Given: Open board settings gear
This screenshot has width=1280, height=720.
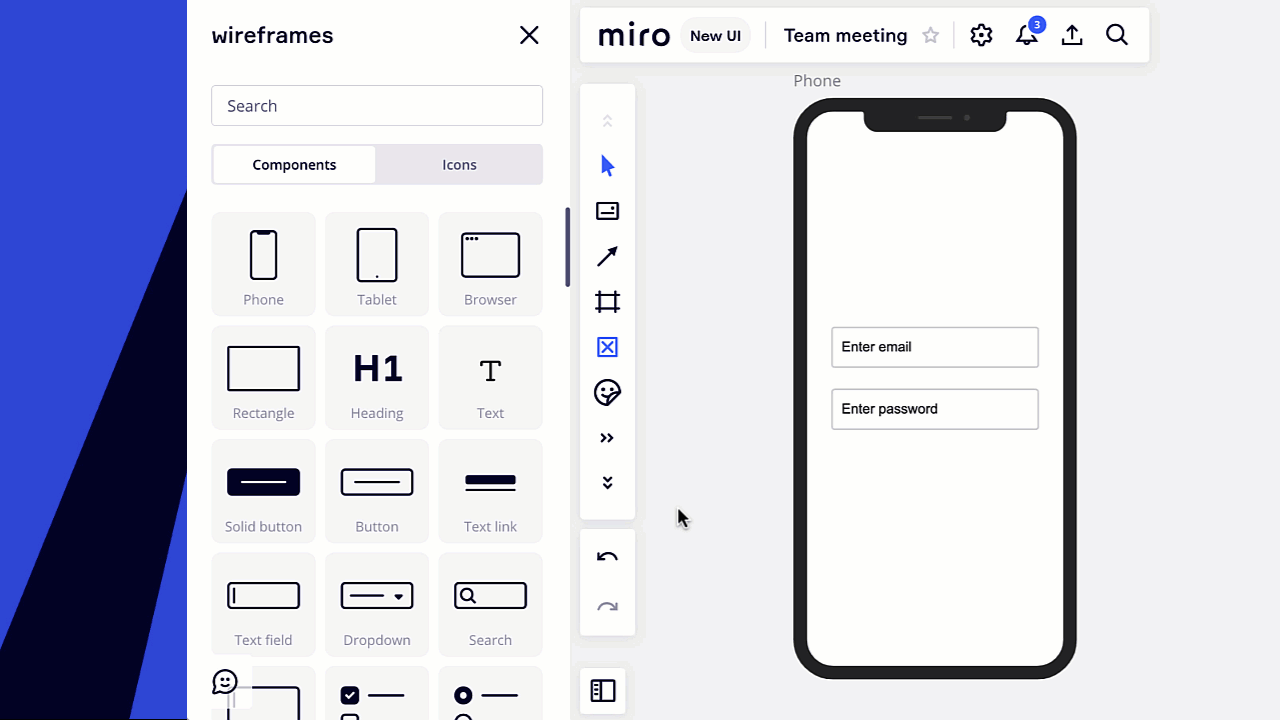Looking at the screenshot, I should [x=981, y=36].
